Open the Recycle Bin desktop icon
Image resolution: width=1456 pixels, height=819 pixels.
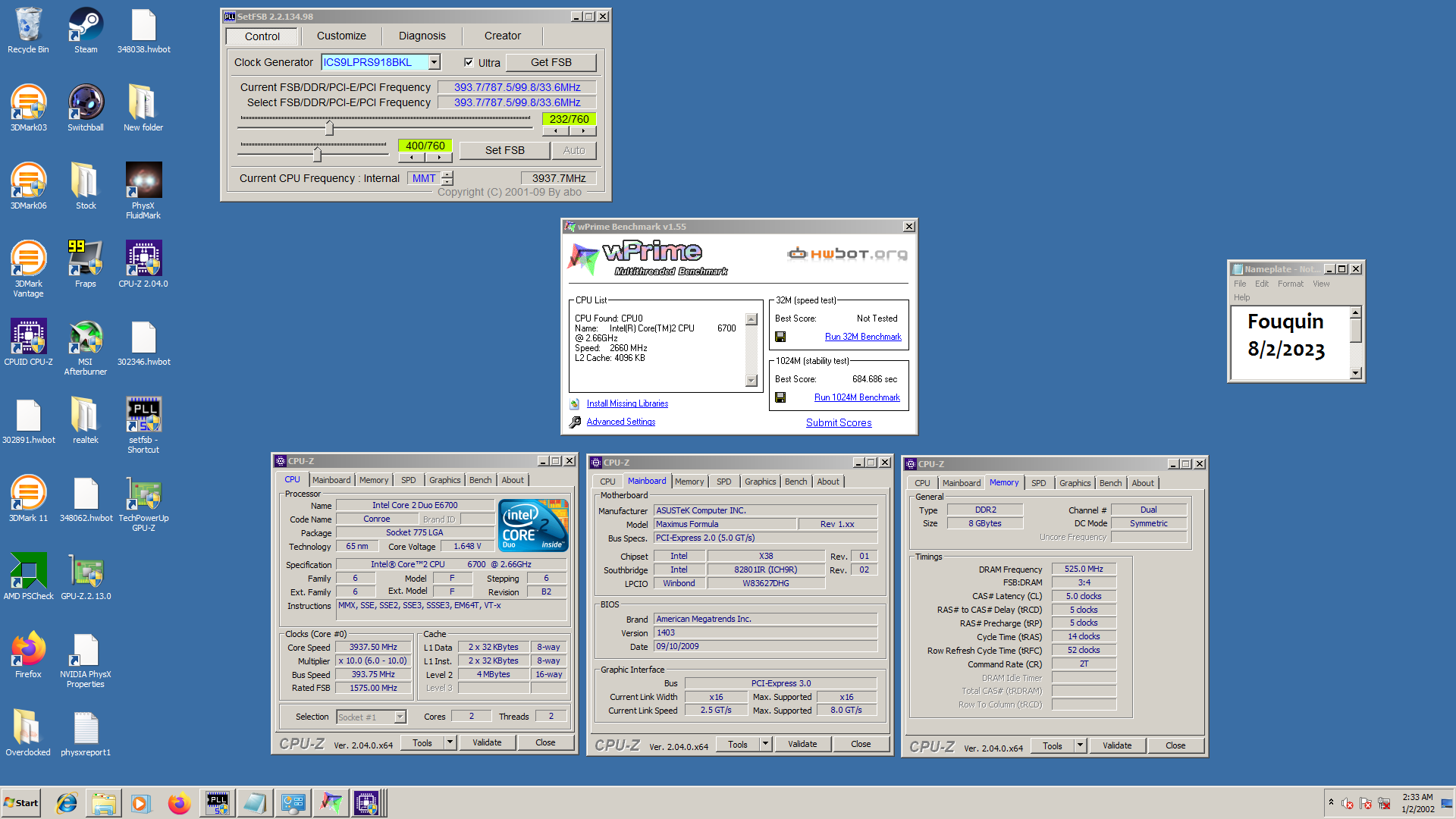28,30
